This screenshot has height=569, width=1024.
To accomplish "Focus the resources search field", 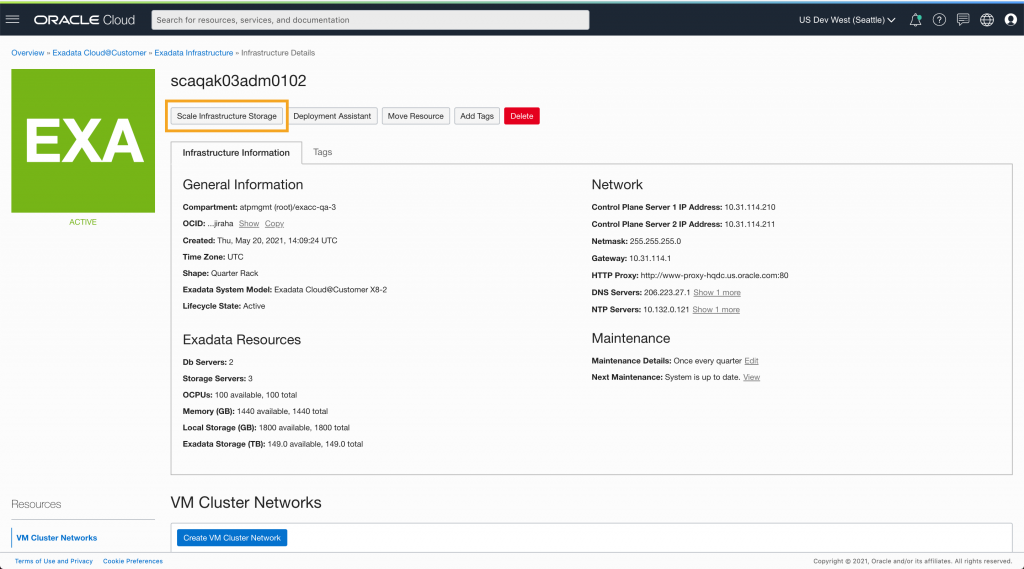I will [370, 20].
